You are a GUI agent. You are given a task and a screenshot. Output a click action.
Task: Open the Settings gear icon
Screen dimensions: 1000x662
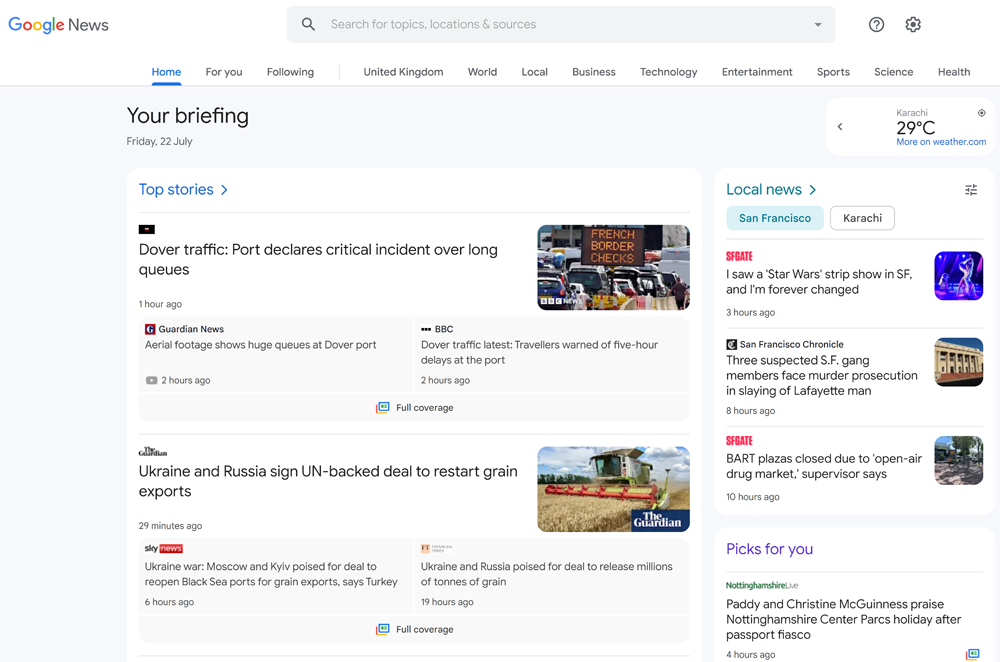tap(913, 24)
